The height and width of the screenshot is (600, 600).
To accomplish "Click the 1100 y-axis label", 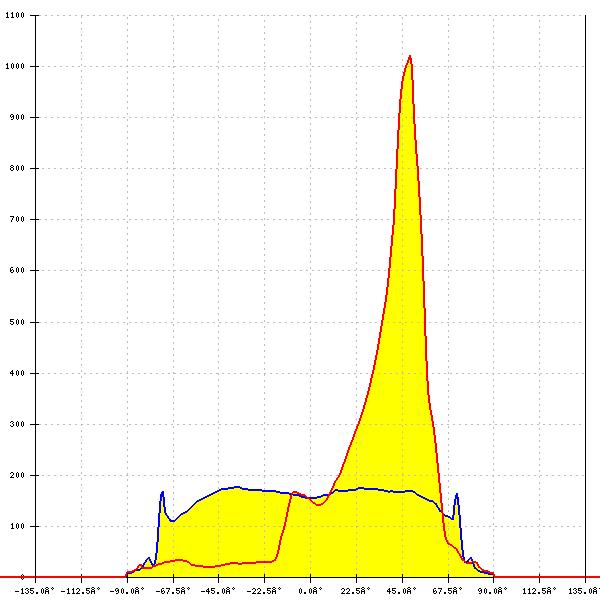I will (15, 15).
